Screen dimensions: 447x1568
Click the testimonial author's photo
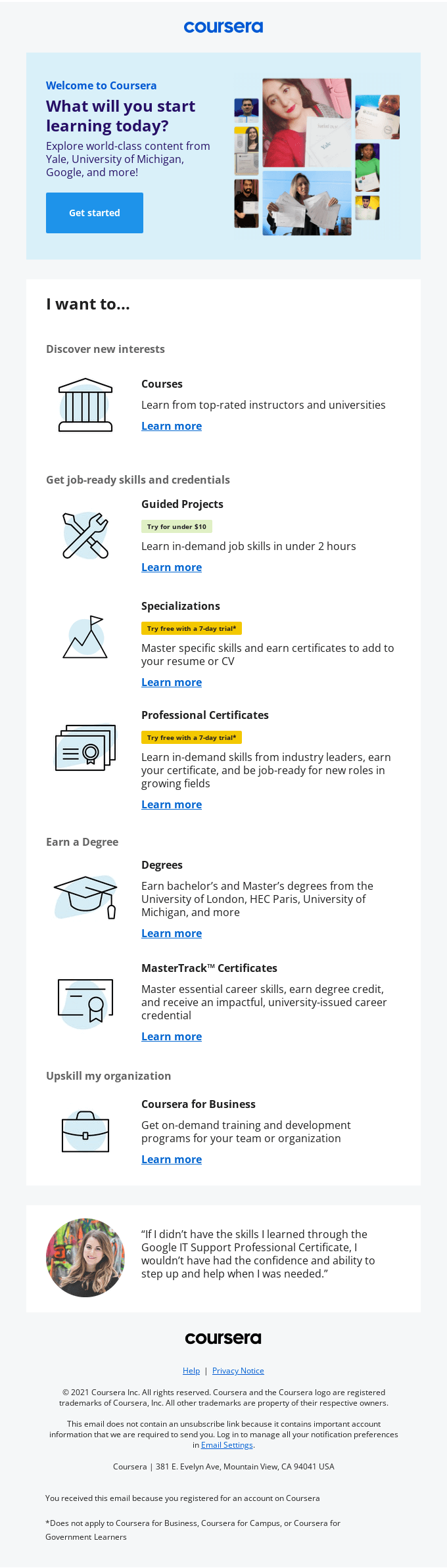(x=85, y=1257)
